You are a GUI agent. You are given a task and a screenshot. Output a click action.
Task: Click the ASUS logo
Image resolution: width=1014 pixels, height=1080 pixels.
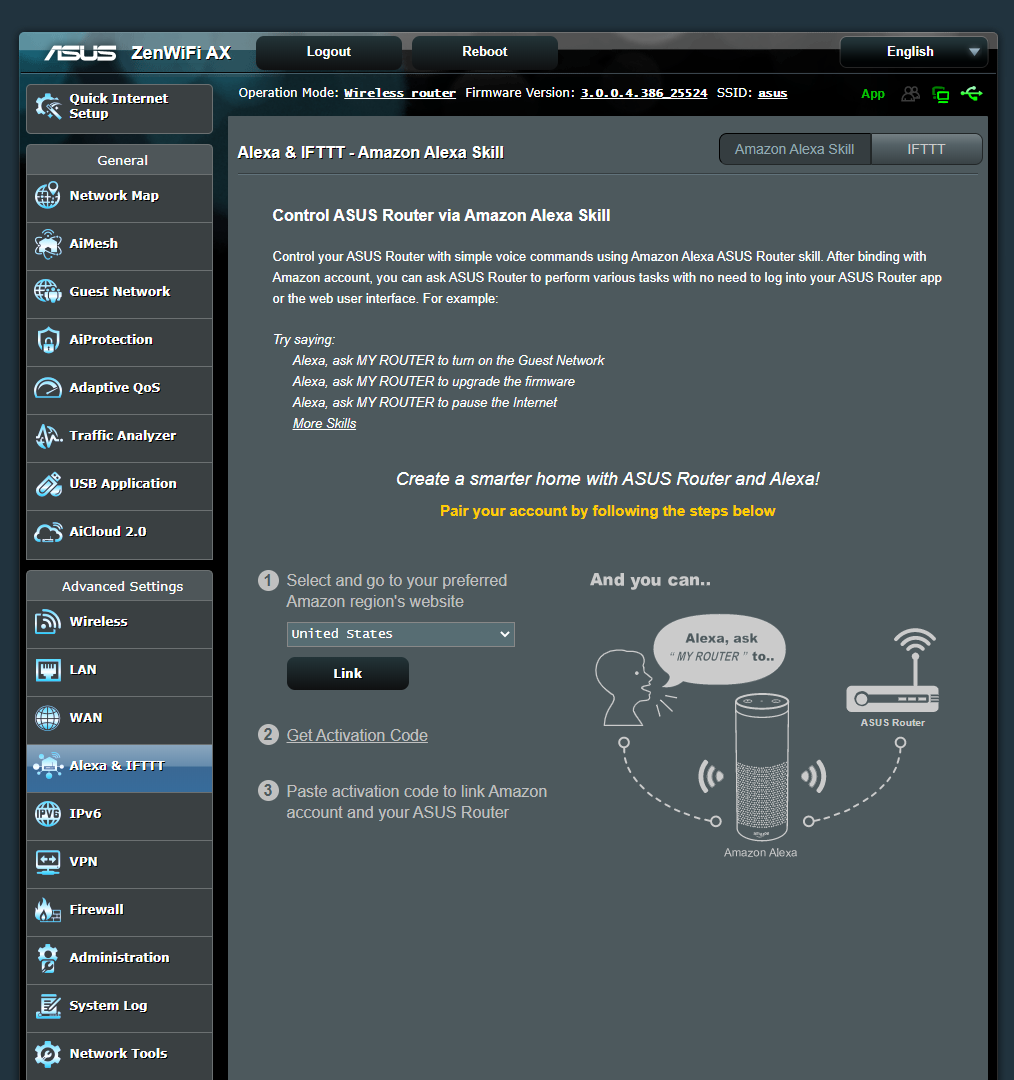click(x=81, y=53)
